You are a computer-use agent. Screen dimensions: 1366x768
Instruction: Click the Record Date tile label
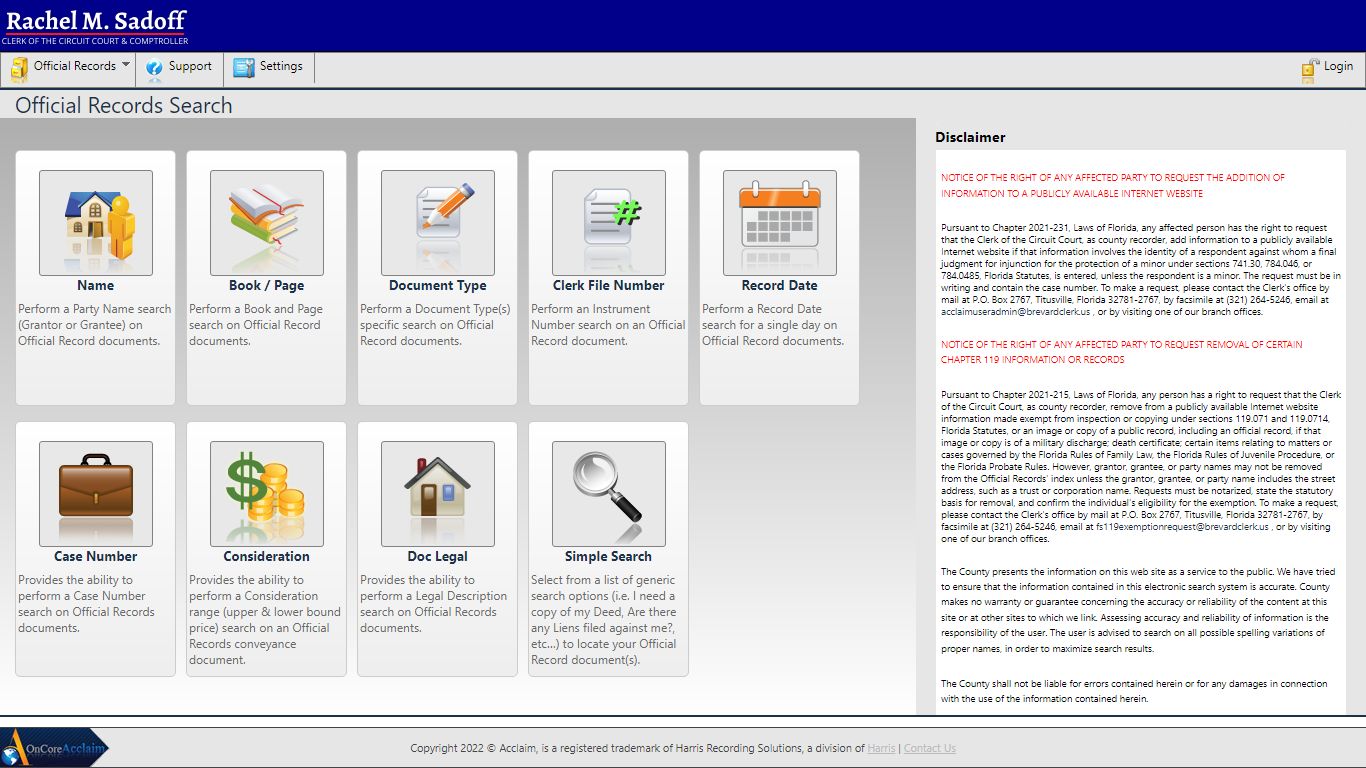click(780, 285)
